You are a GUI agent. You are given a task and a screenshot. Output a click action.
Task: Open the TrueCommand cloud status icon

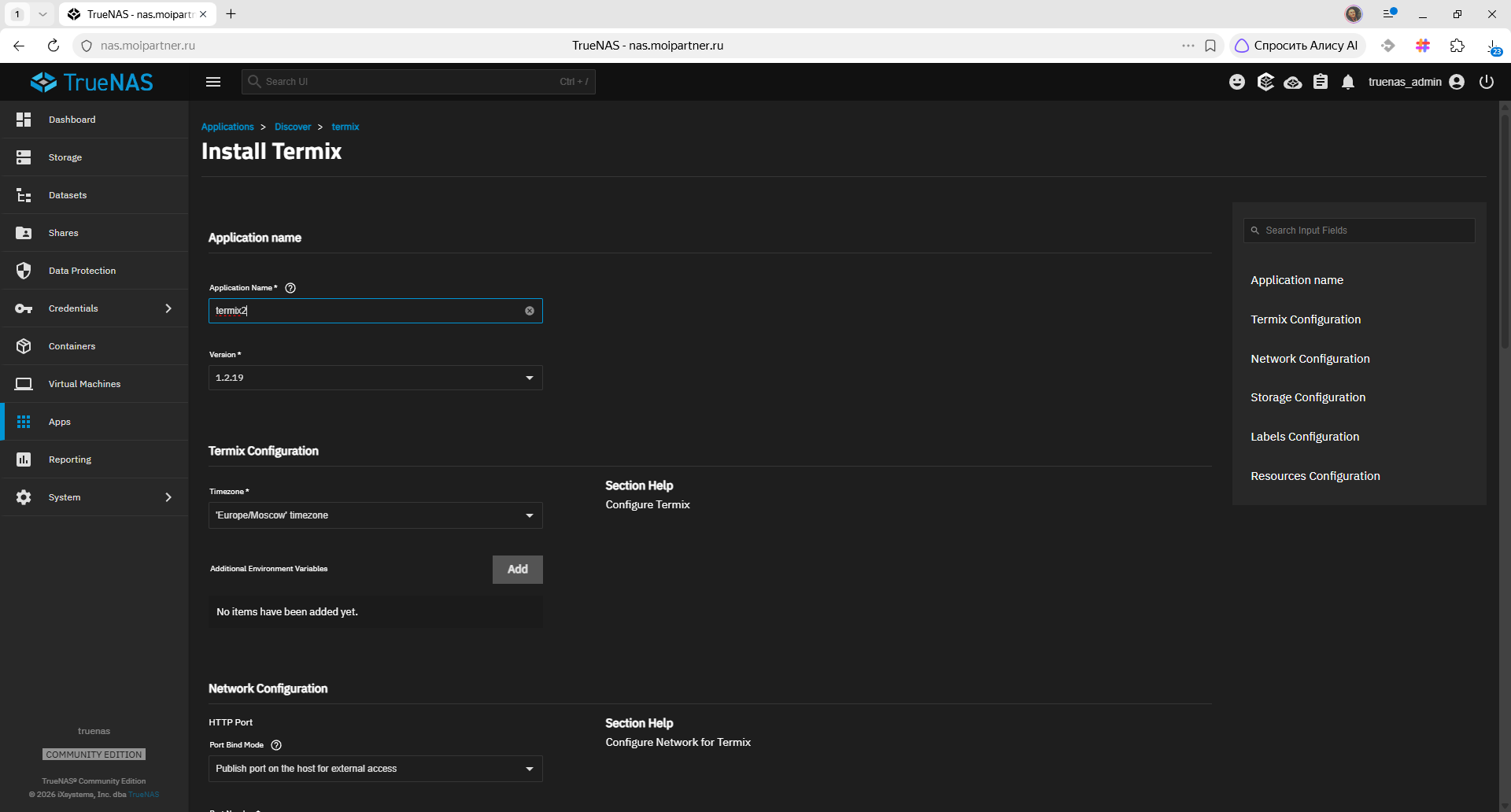[1292, 82]
